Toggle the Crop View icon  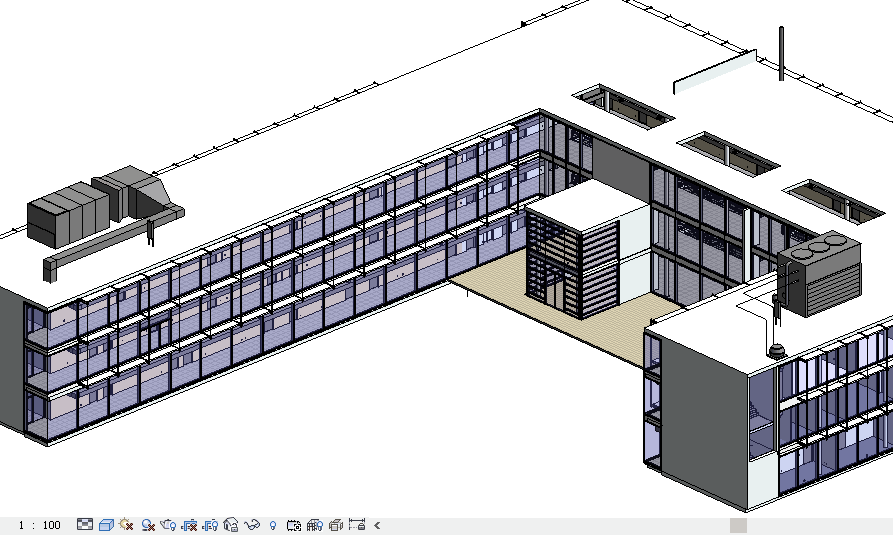[x=189, y=524]
